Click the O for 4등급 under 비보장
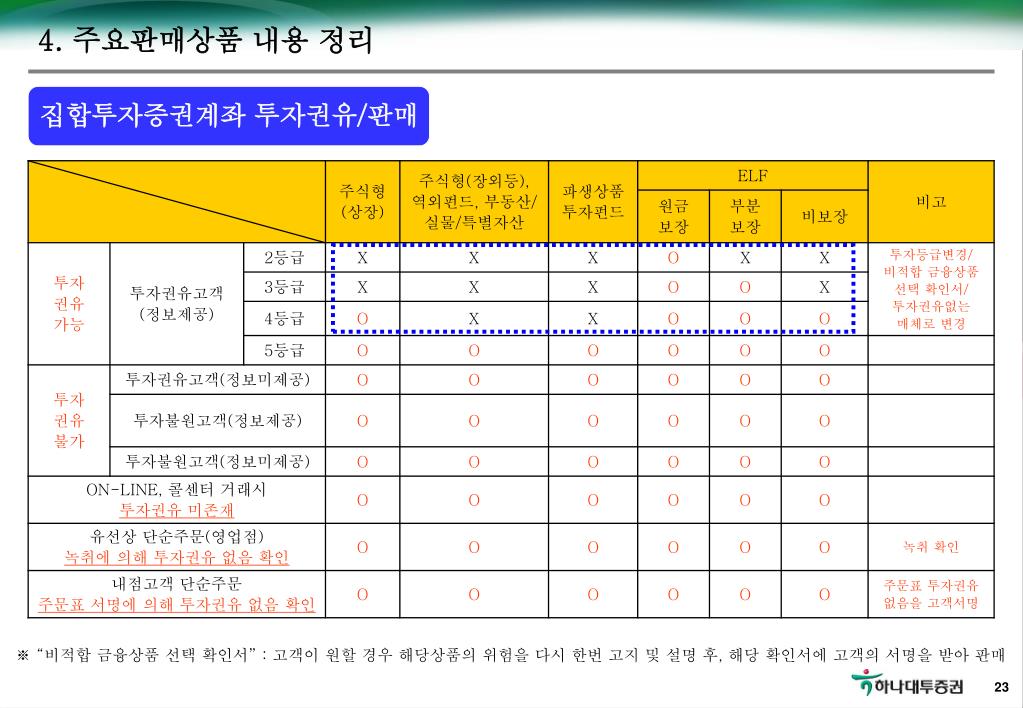Image resolution: width=1023 pixels, height=708 pixels. [x=825, y=318]
